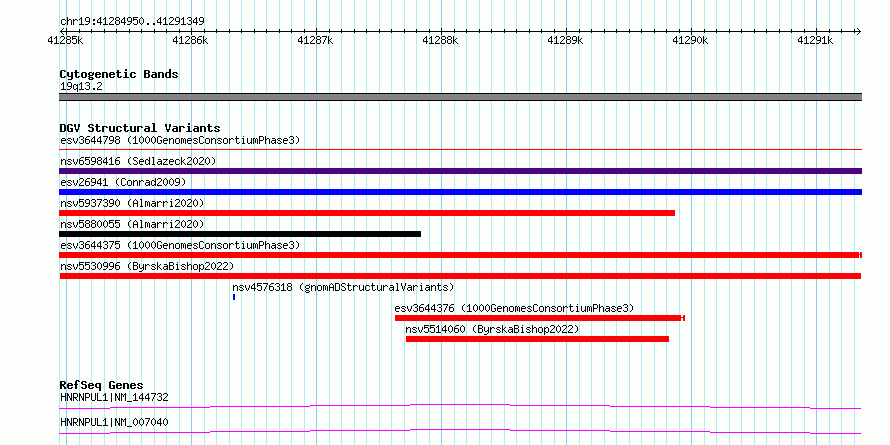Image resolution: width=890 pixels, height=445 pixels.
Task: Click the magenta NM_144732 transcript line
Action: click(x=460, y=406)
